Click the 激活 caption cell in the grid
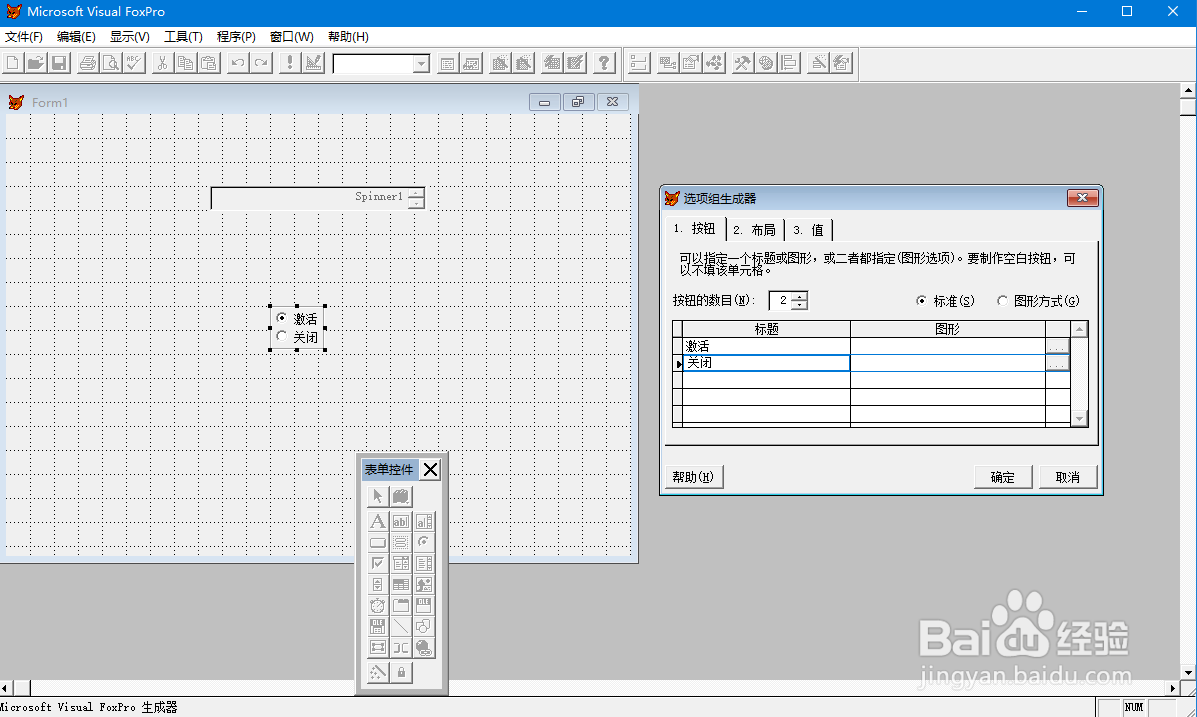The width and height of the screenshot is (1197, 717). [766, 346]
